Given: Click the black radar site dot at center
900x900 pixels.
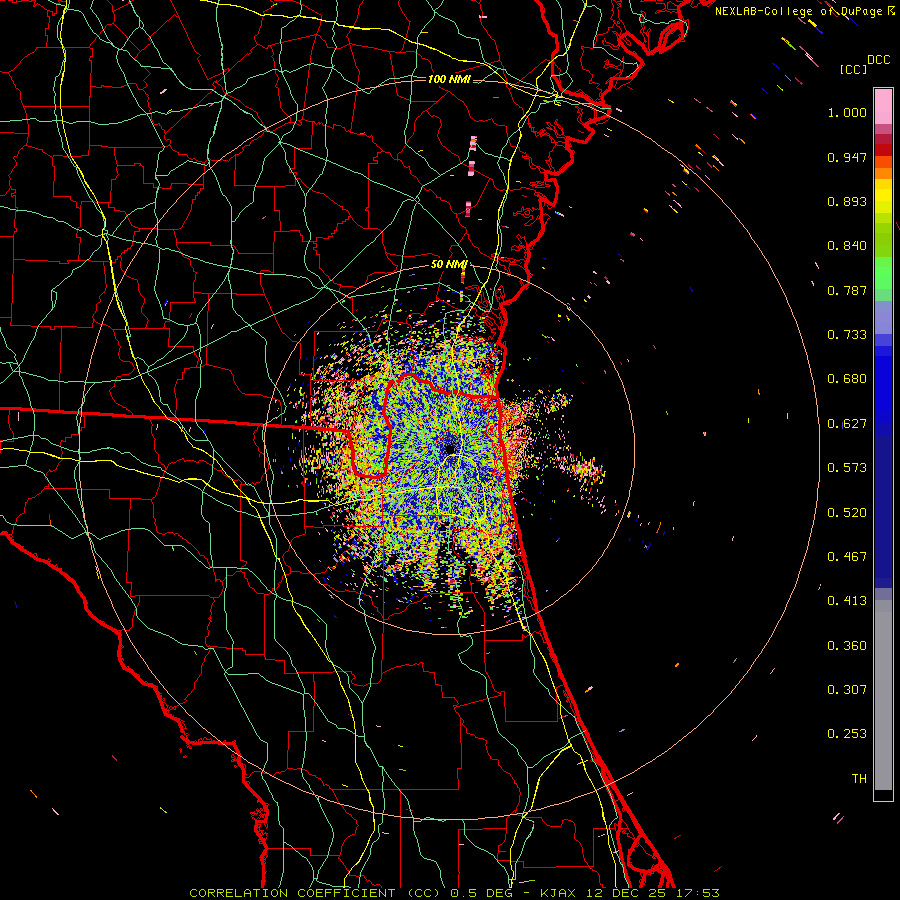Looking at the screenshot, I should (450, 449).
